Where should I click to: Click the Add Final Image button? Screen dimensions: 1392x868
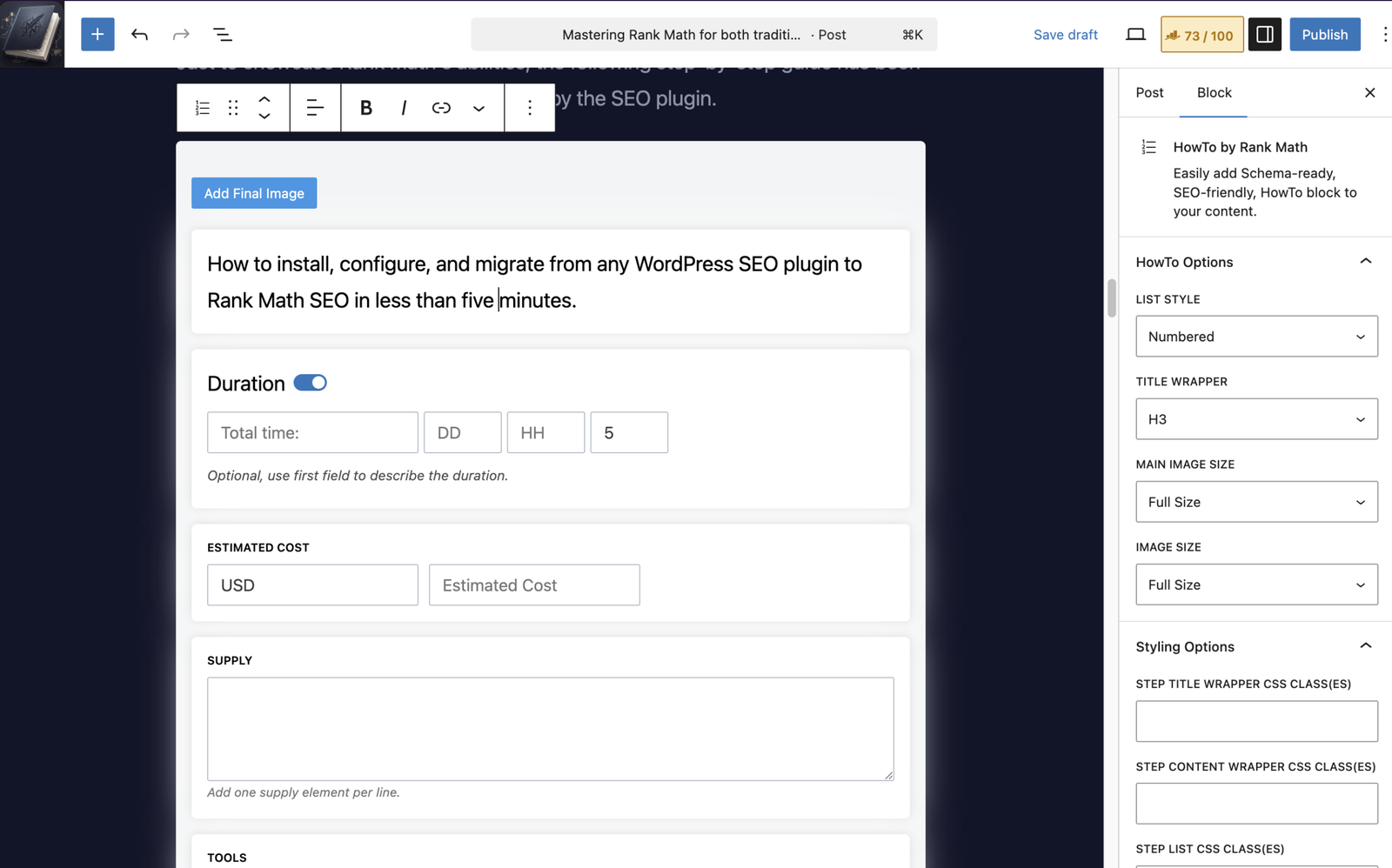click(x=254, y=193)
